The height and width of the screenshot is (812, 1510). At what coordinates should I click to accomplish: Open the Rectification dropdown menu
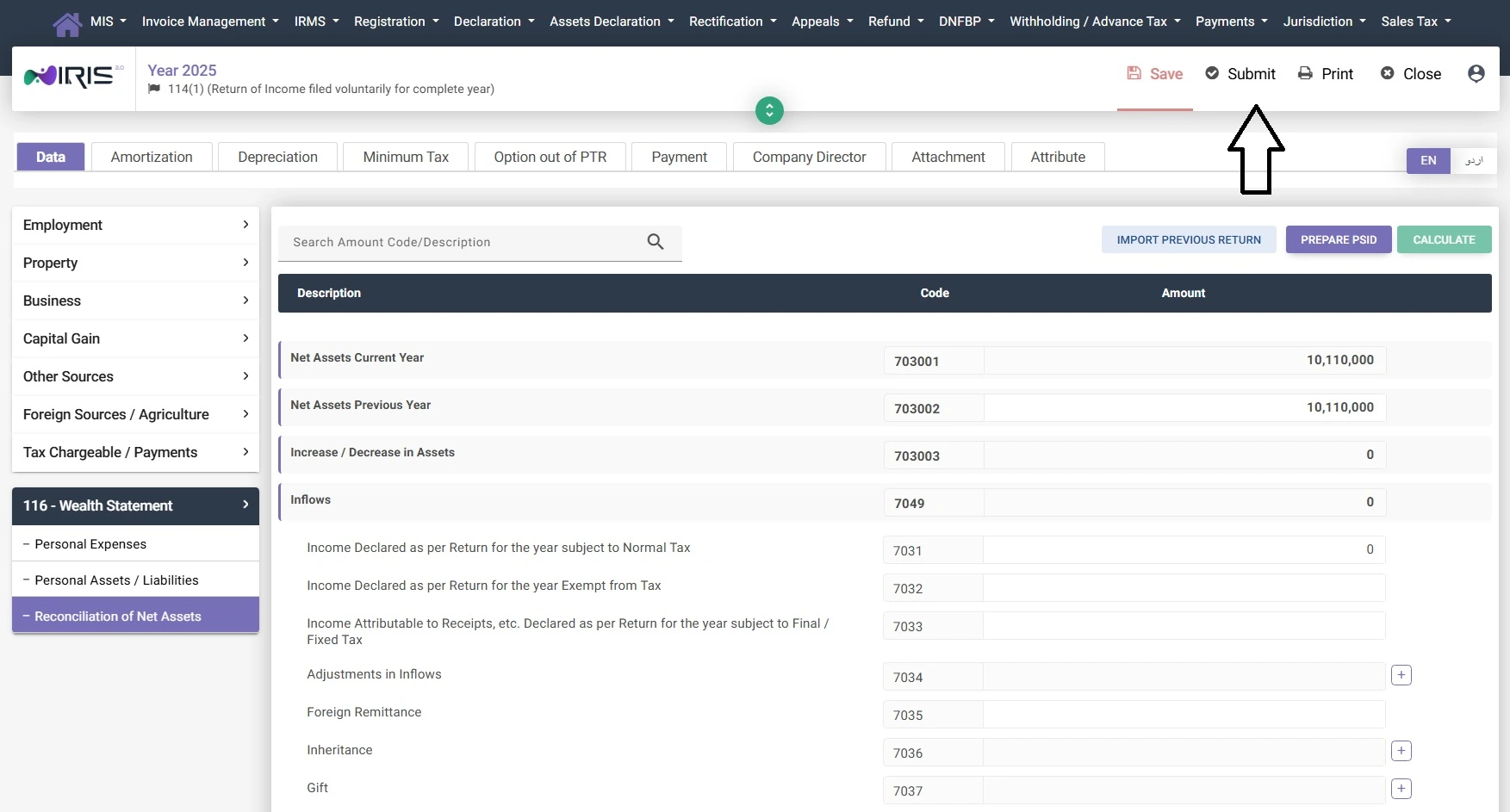coord(733,22)
